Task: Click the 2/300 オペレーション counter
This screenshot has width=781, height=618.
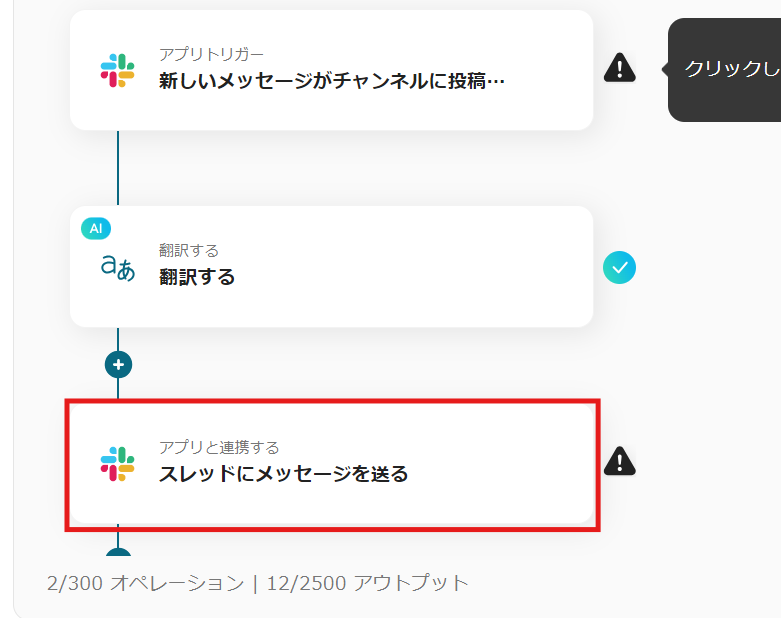Action: (145, 583)
